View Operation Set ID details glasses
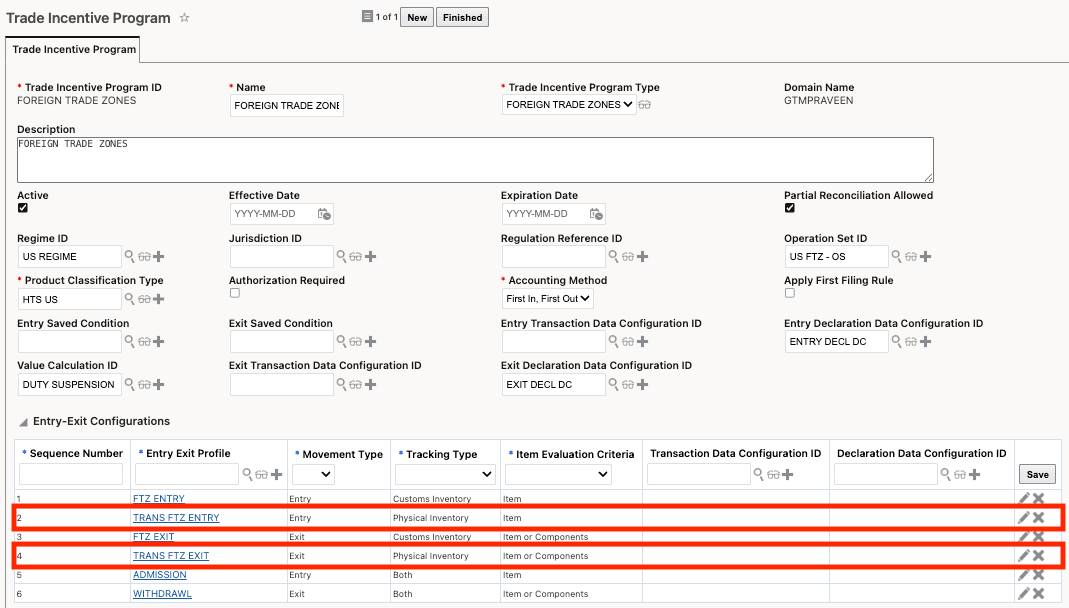This screenshot has width=1069, height=608. (x=911, y=257)
